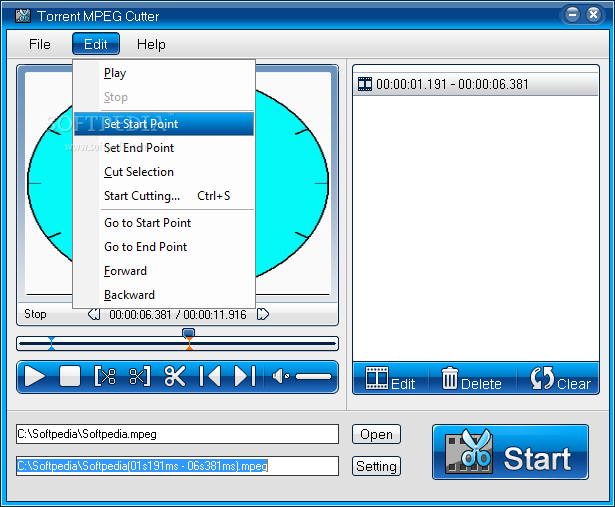The height and width of the screenshot is (507, 615).
Task: Select Go to End Point menu item
Action: 164,247
